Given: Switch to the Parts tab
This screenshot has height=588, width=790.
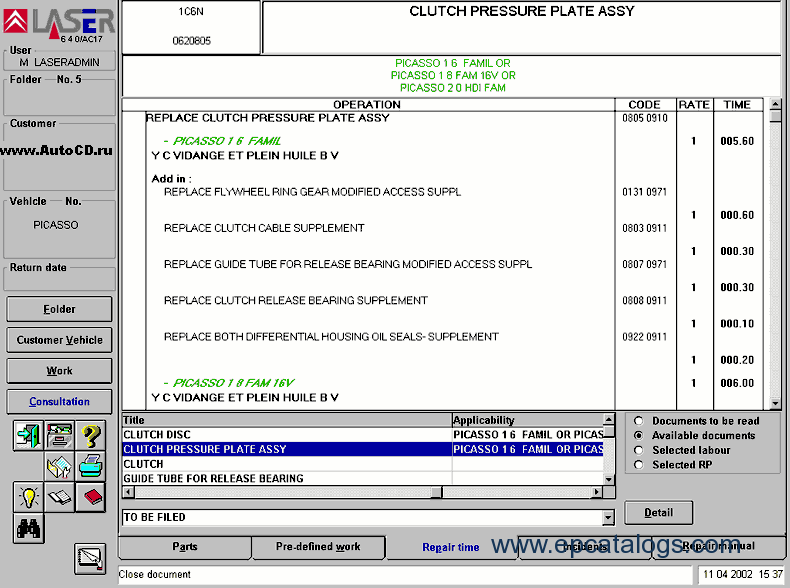Looking at the screenshot, I should [184, 547].
